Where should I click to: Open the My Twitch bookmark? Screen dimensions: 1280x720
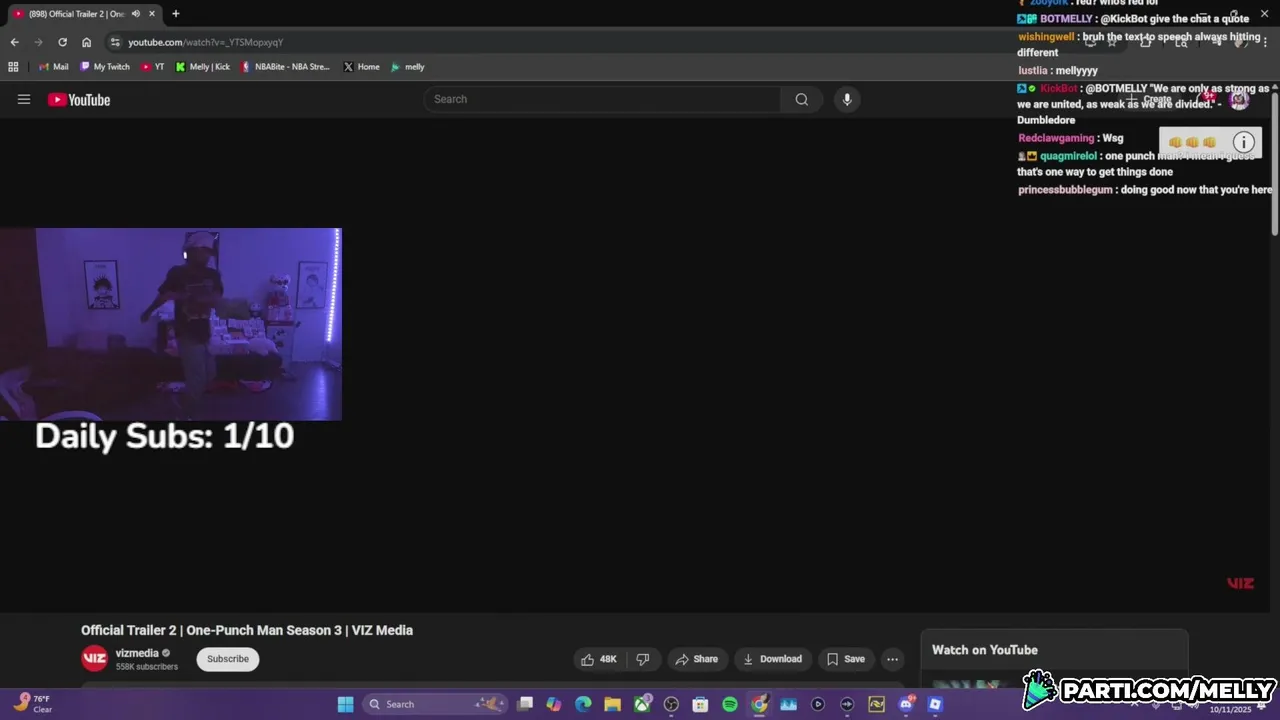click(105, 67)
